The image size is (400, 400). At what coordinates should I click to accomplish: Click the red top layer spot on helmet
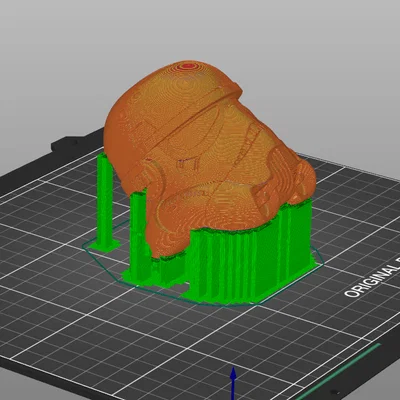186,66
